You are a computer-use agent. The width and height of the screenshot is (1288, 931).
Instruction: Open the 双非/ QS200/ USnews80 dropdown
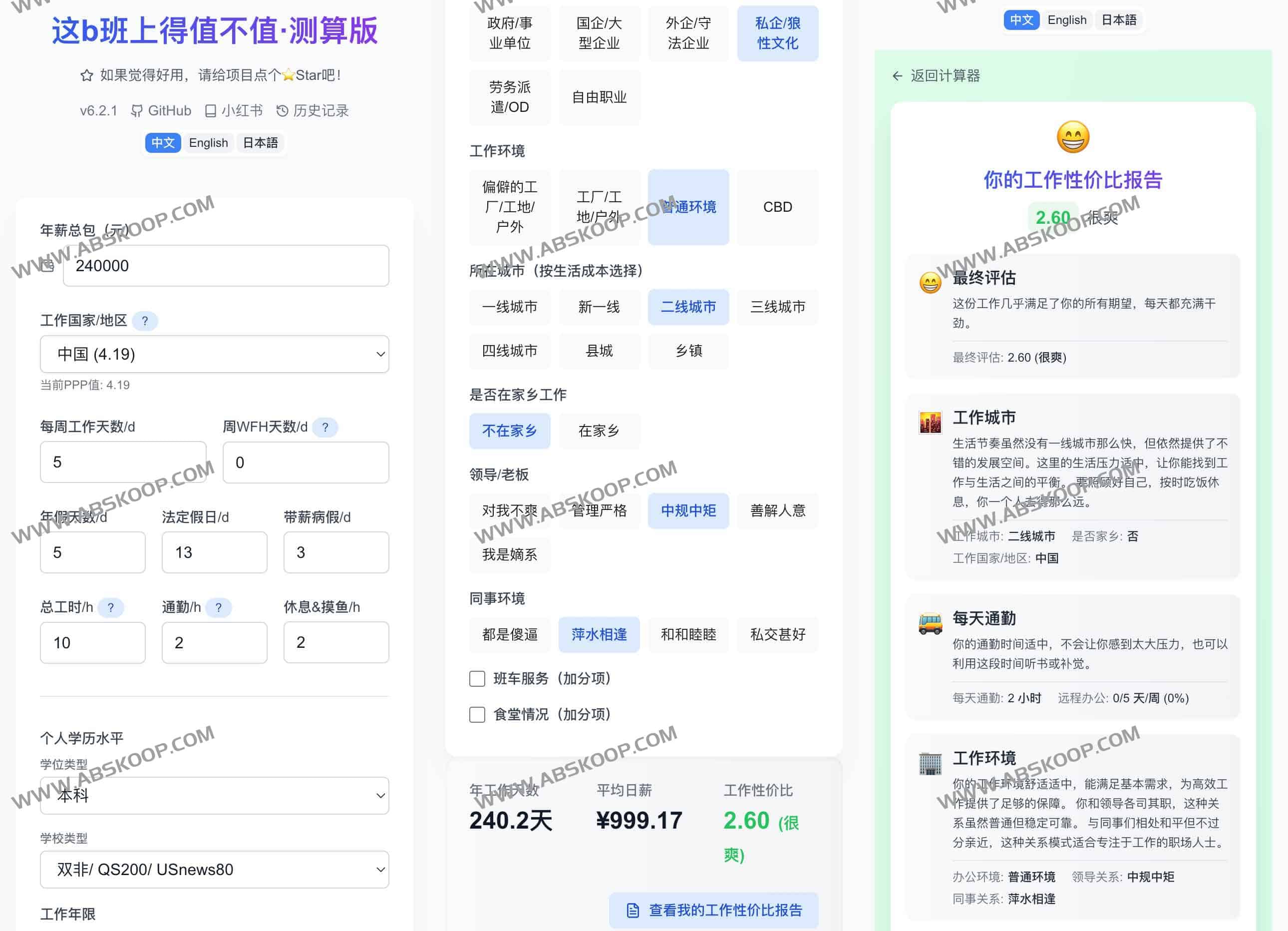tap(214, 870)
